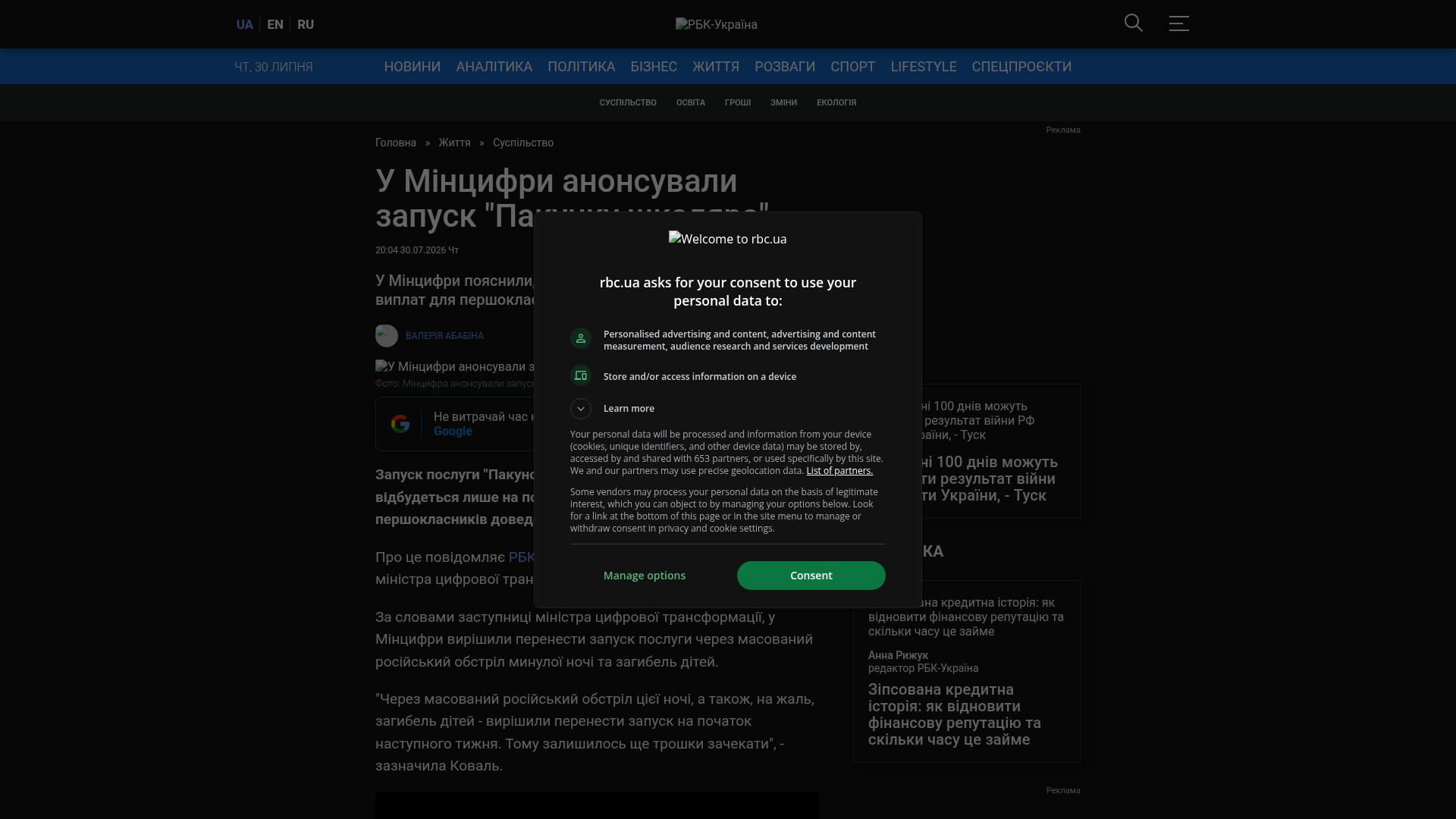Open the site search magnifier icon

1133,24
